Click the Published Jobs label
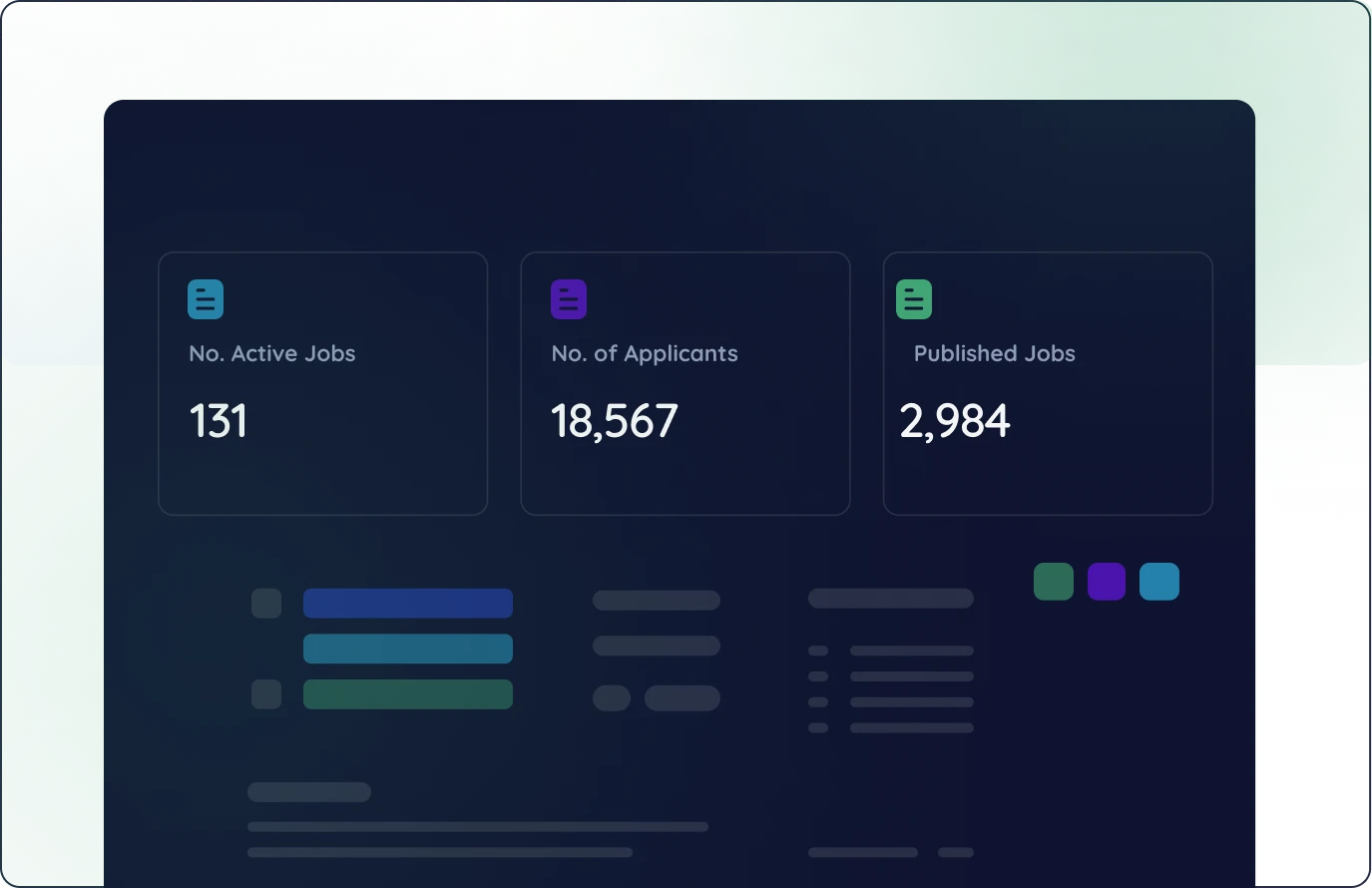Screen dimensions: 1372x888 [994, 353]
